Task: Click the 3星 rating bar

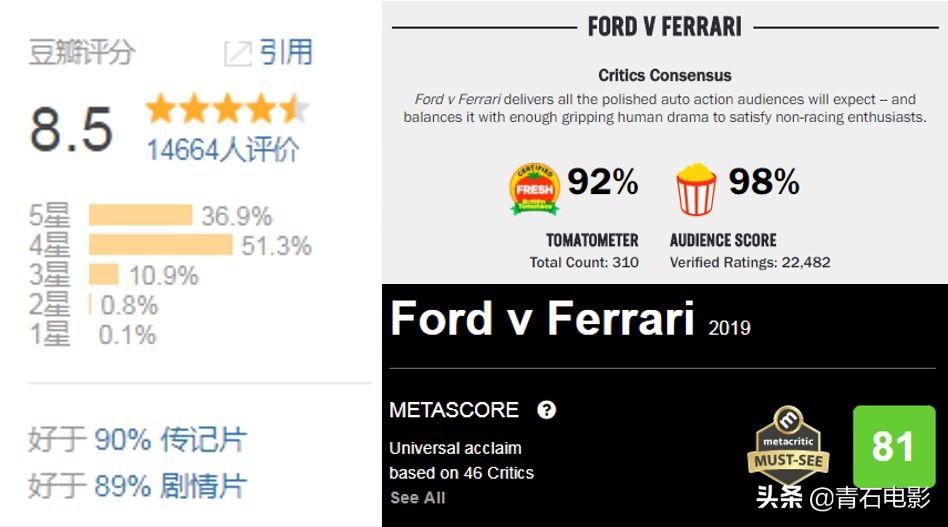Action: (x=104, y=274)
